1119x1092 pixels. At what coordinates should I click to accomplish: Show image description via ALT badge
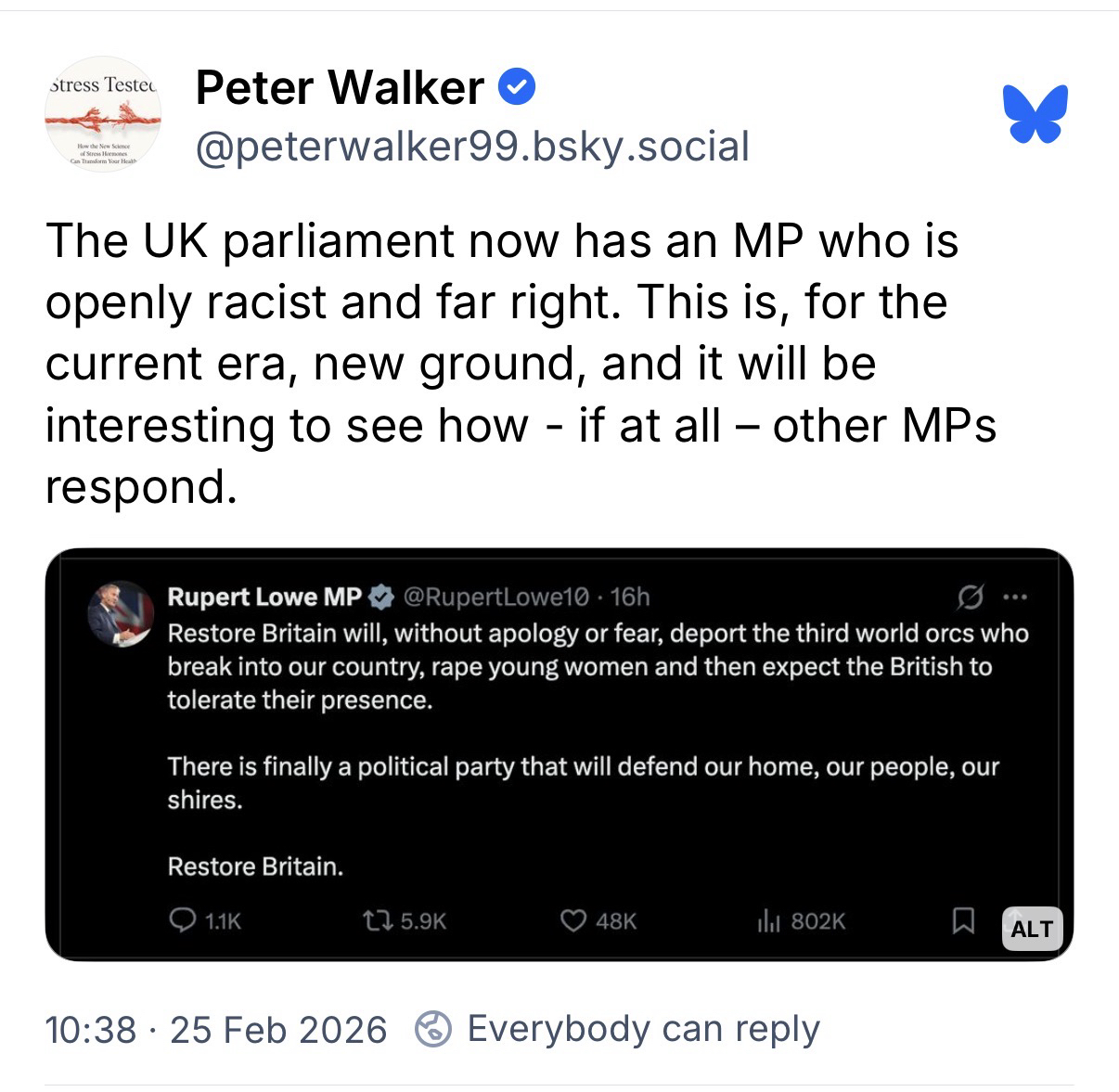(1032, 929)
